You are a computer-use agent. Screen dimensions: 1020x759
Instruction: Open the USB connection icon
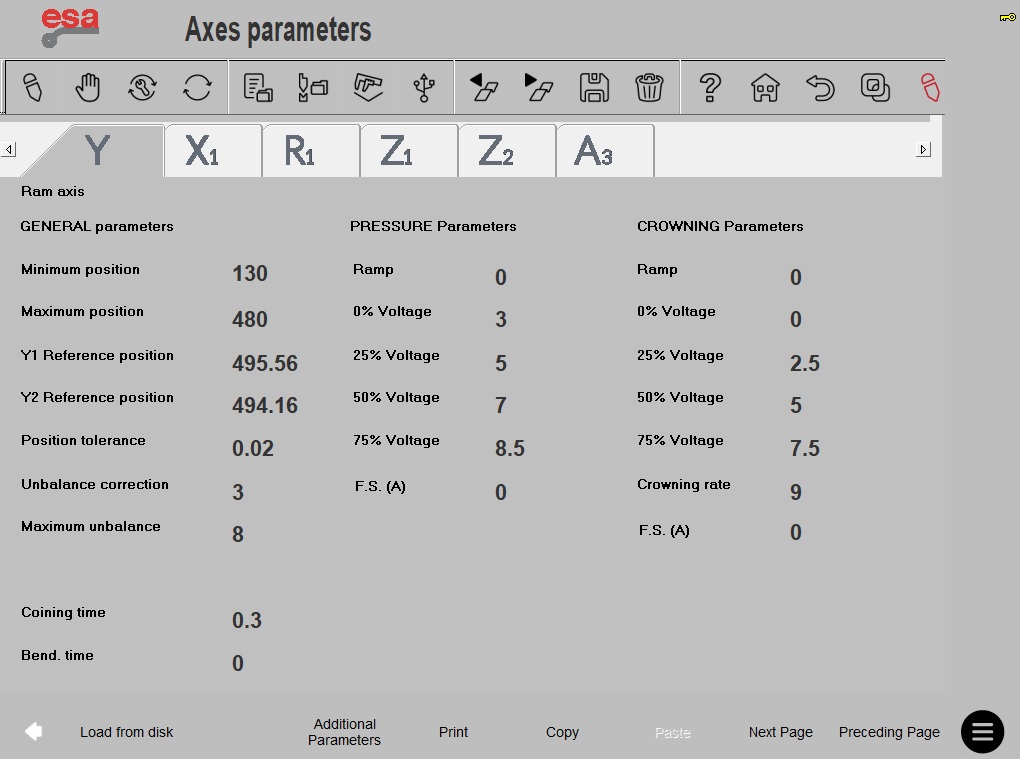(x=424, y=87)
